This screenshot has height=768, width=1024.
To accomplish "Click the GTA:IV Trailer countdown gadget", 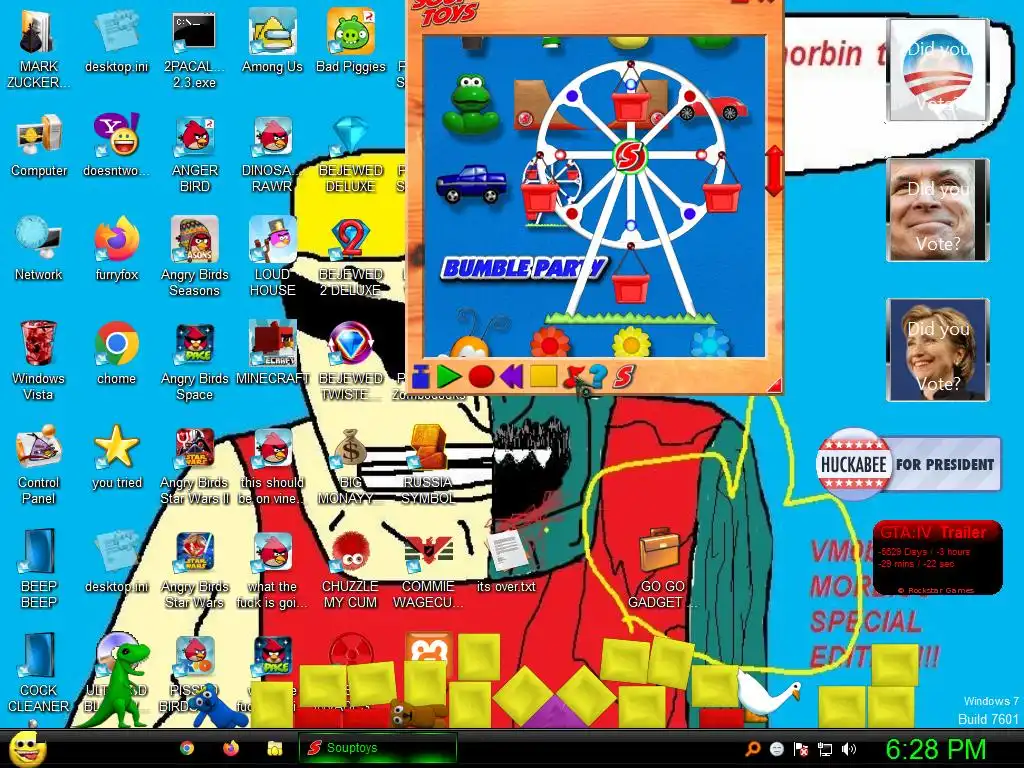I will pyautogui.click(x=937, y=557).
